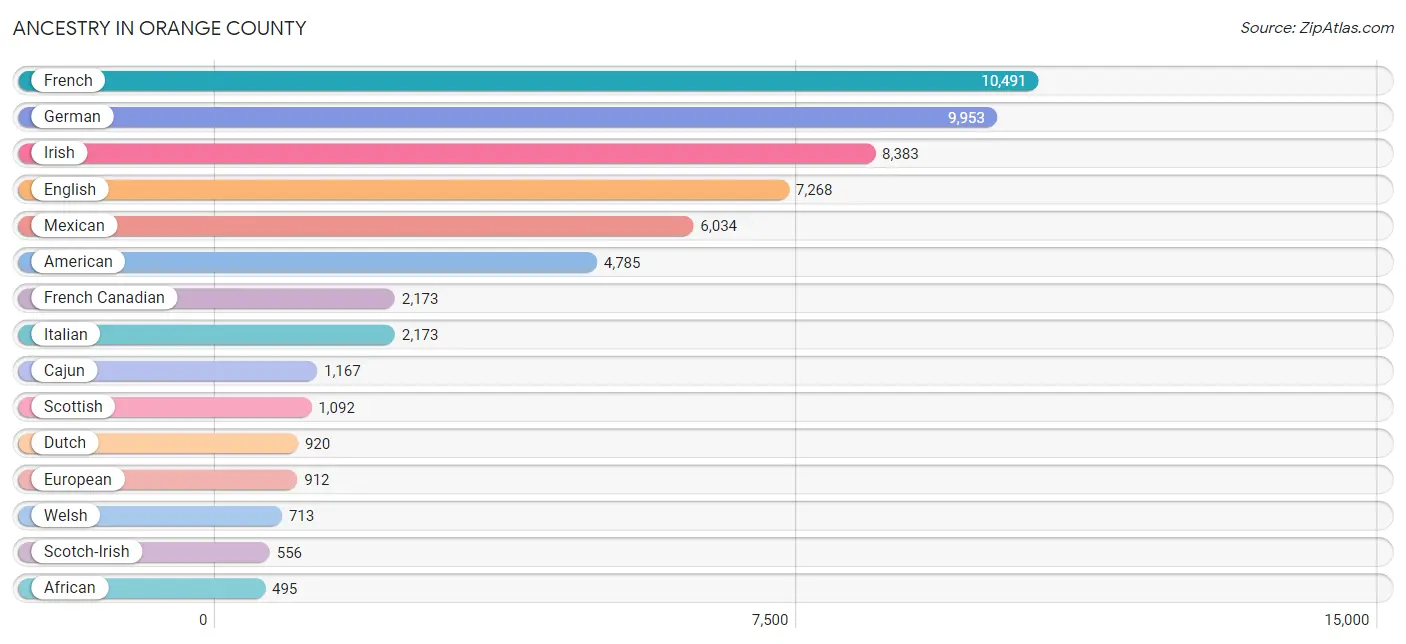Click the value 1,092
This screenshot has width=1406, height=644.
click(337, 408)
